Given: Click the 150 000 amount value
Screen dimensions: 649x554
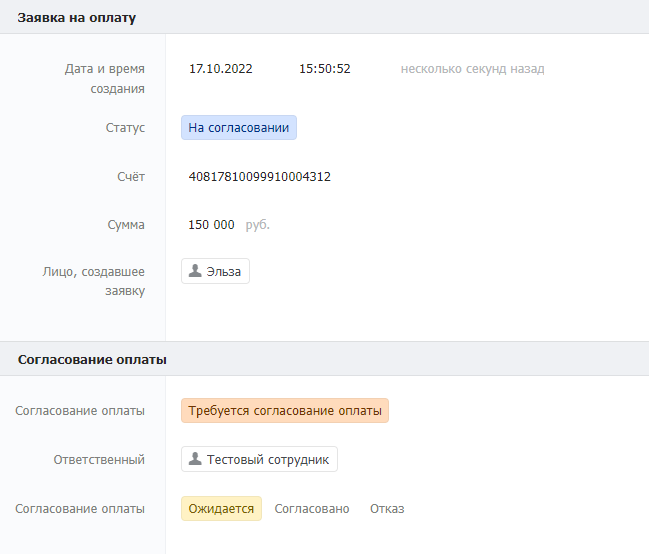Looking at the screenshot, I should [x=211, y=225].
